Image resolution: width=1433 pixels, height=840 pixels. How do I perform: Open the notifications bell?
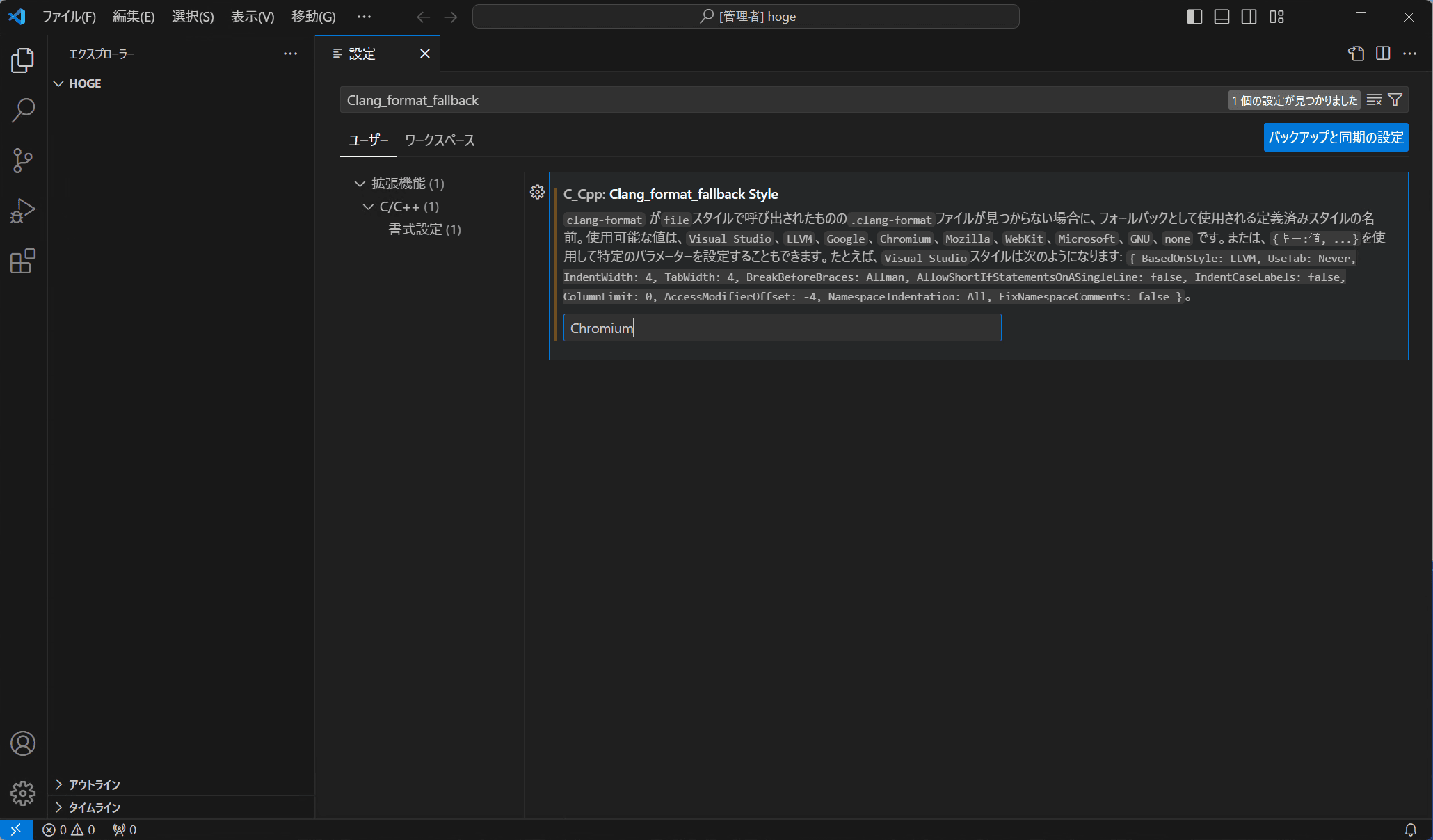1410,830
